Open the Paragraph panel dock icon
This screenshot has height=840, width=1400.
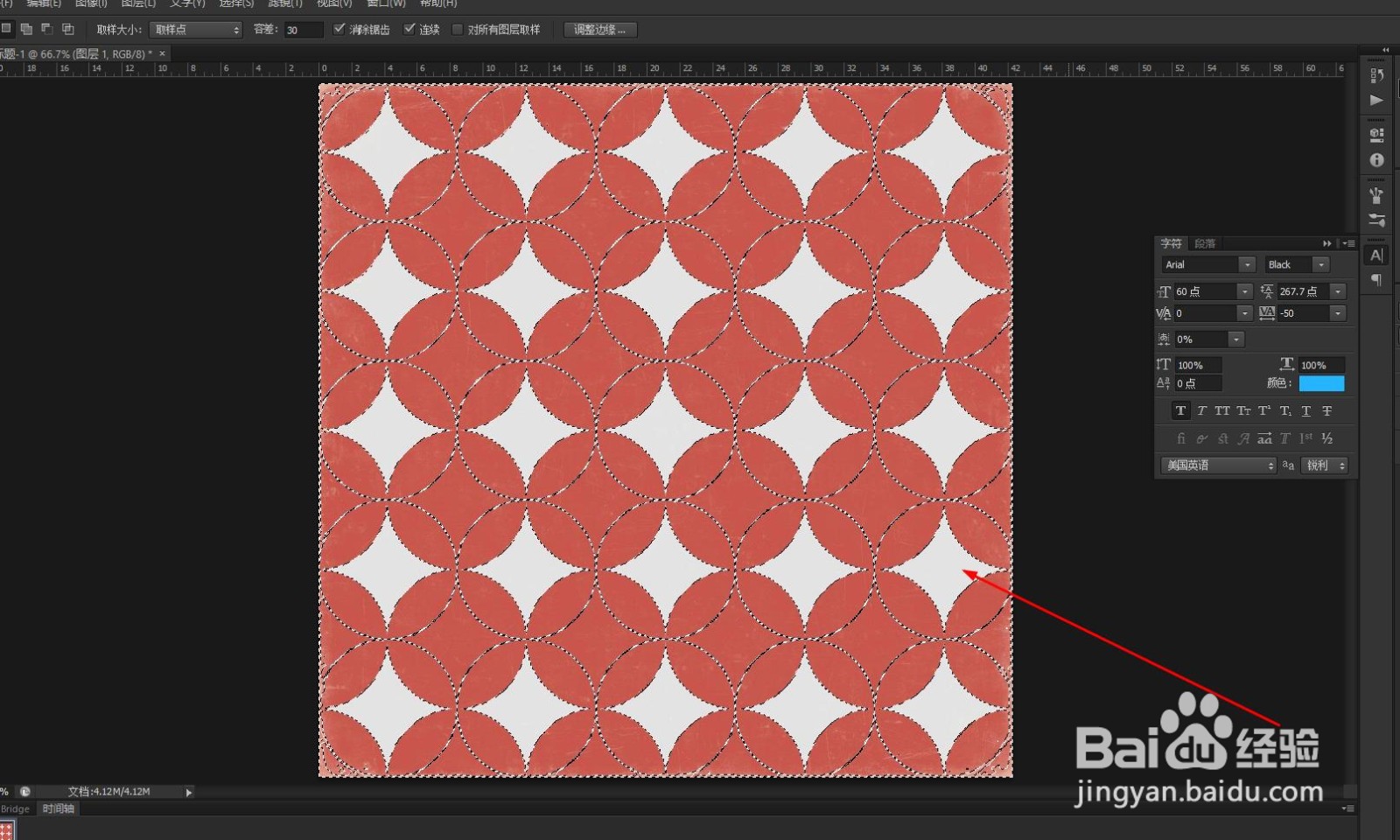tap(1376, 280)
